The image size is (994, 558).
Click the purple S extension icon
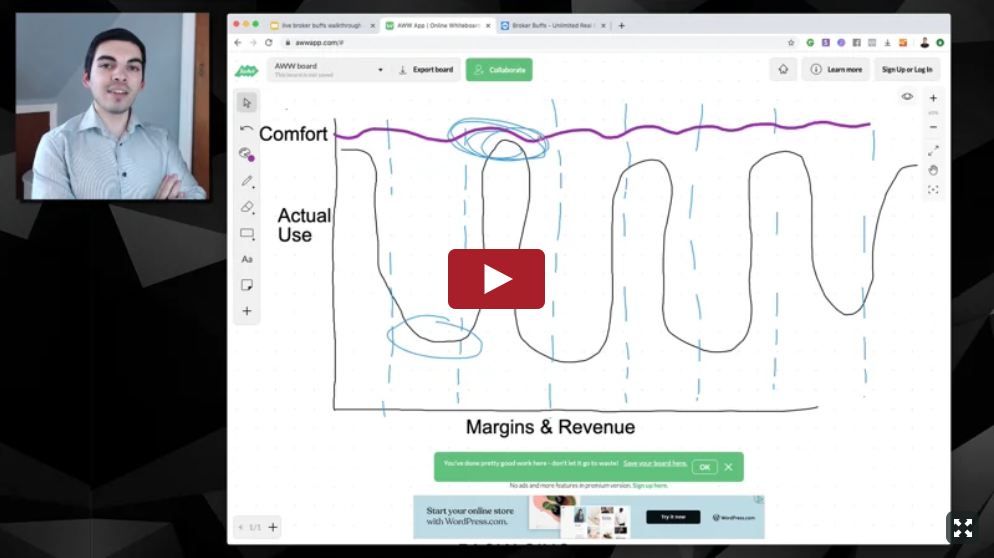(x=825, y=42)
